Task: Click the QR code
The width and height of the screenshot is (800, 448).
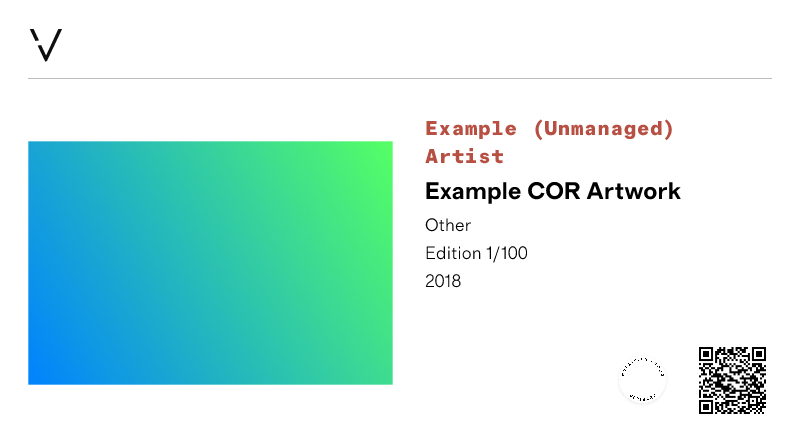Action: tap(732, 380)
